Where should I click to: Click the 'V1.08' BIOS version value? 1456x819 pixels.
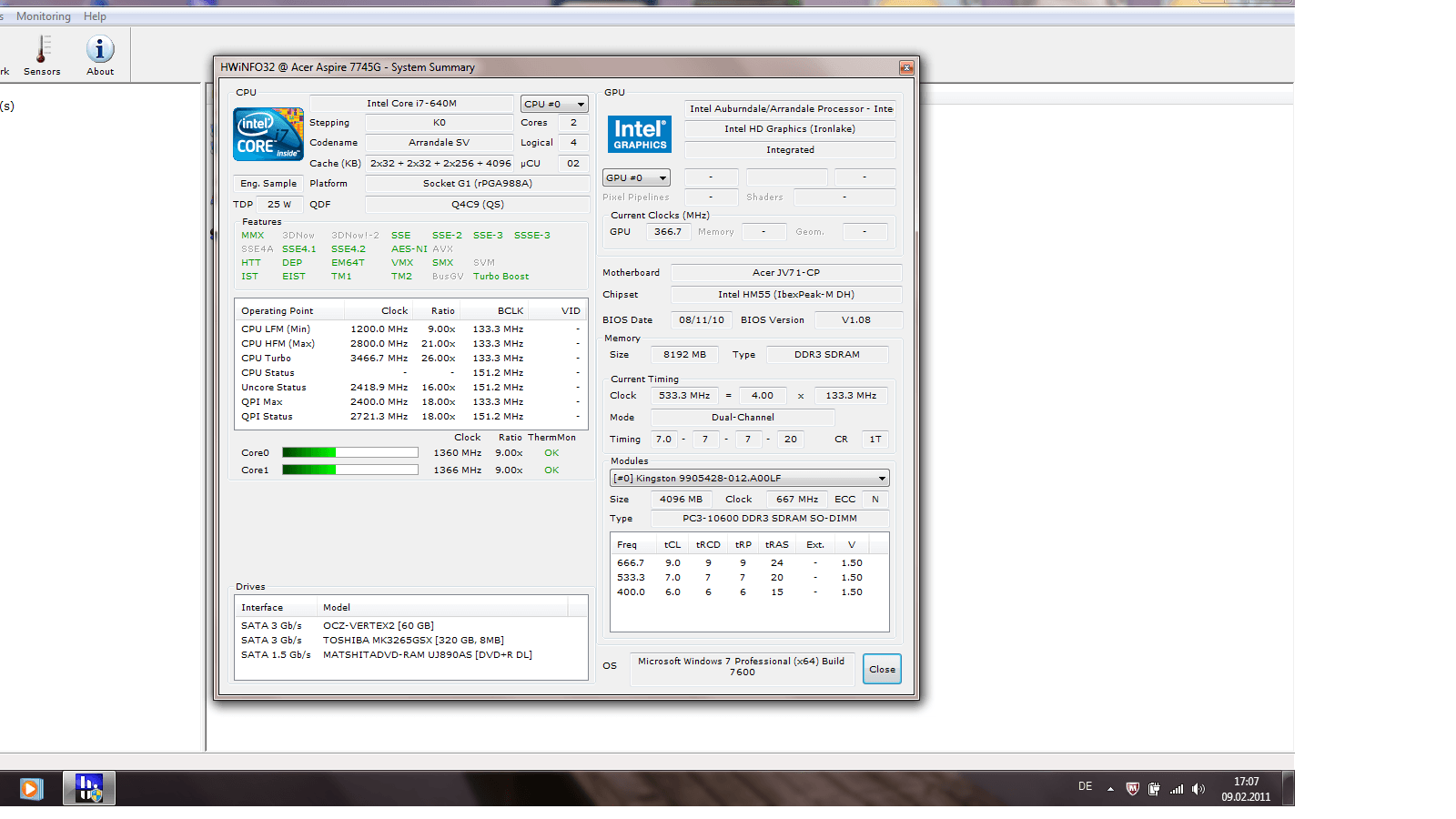(856, 320)
